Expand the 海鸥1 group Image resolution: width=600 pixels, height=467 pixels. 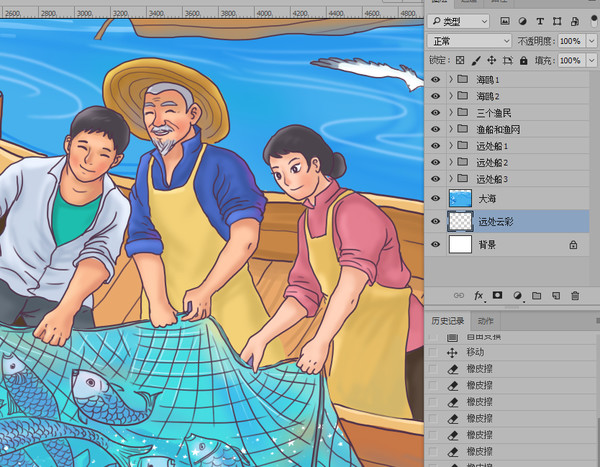coord(451,79)
